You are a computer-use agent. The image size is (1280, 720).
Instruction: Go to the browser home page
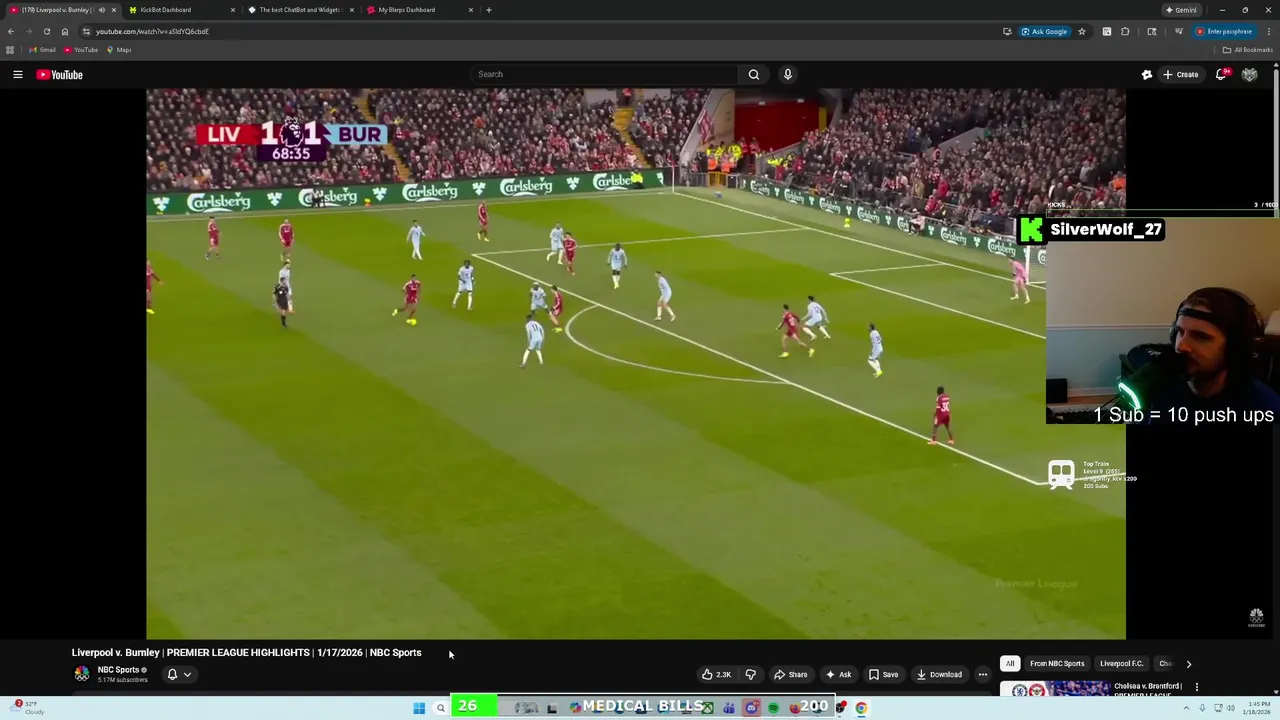click(65, 31)
